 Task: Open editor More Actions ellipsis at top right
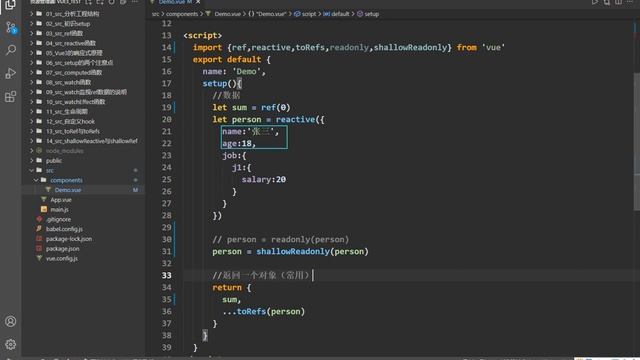pos(630,2)
